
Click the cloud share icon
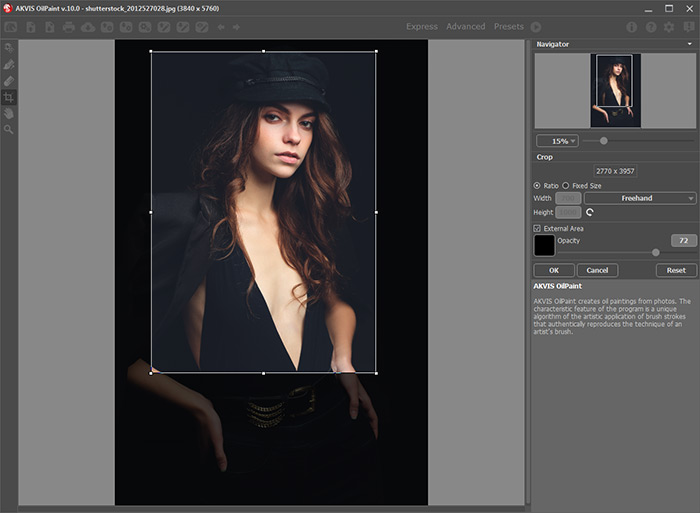pos(88,27)
